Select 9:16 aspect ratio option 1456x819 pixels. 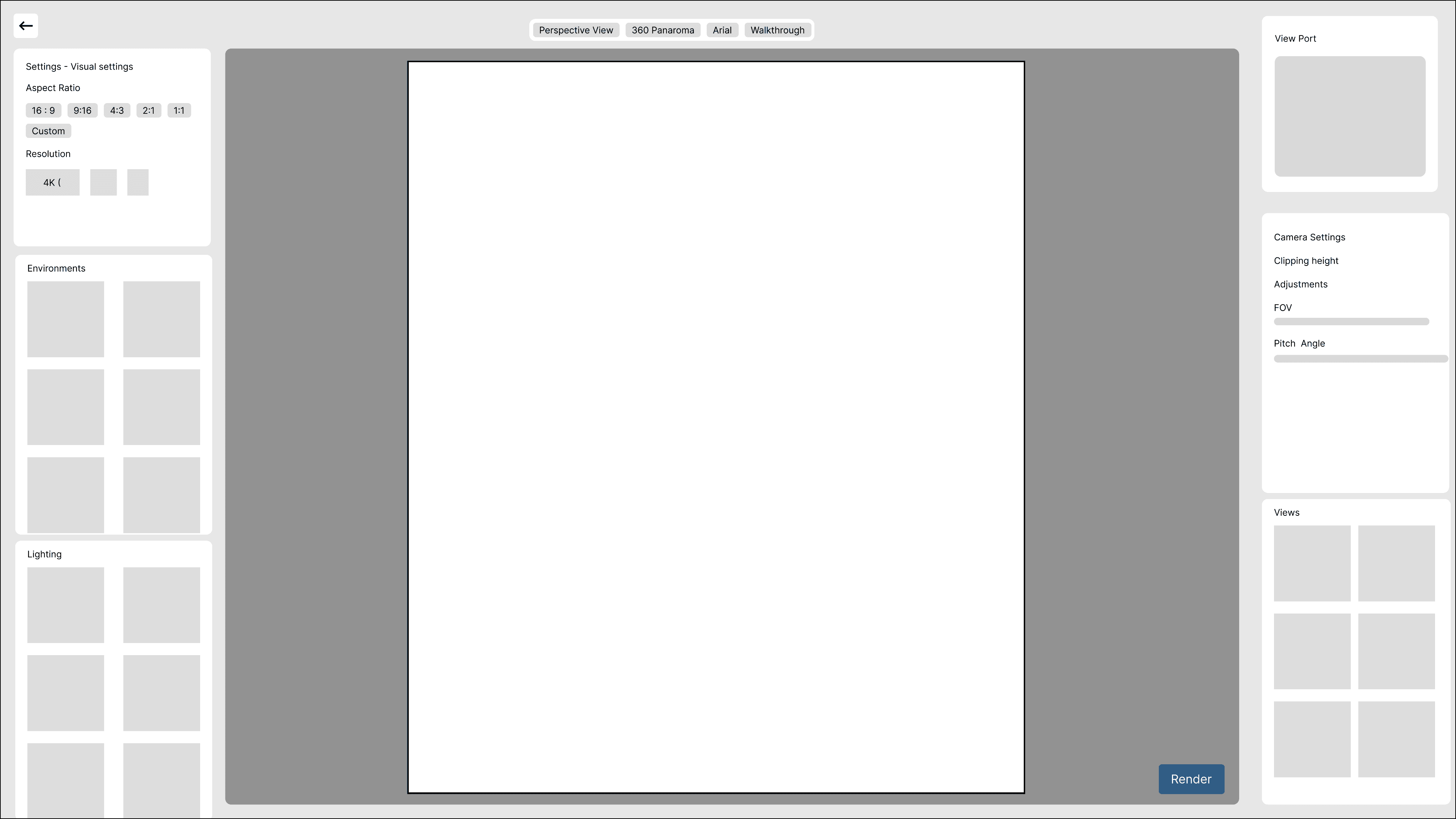coord(82,111)
